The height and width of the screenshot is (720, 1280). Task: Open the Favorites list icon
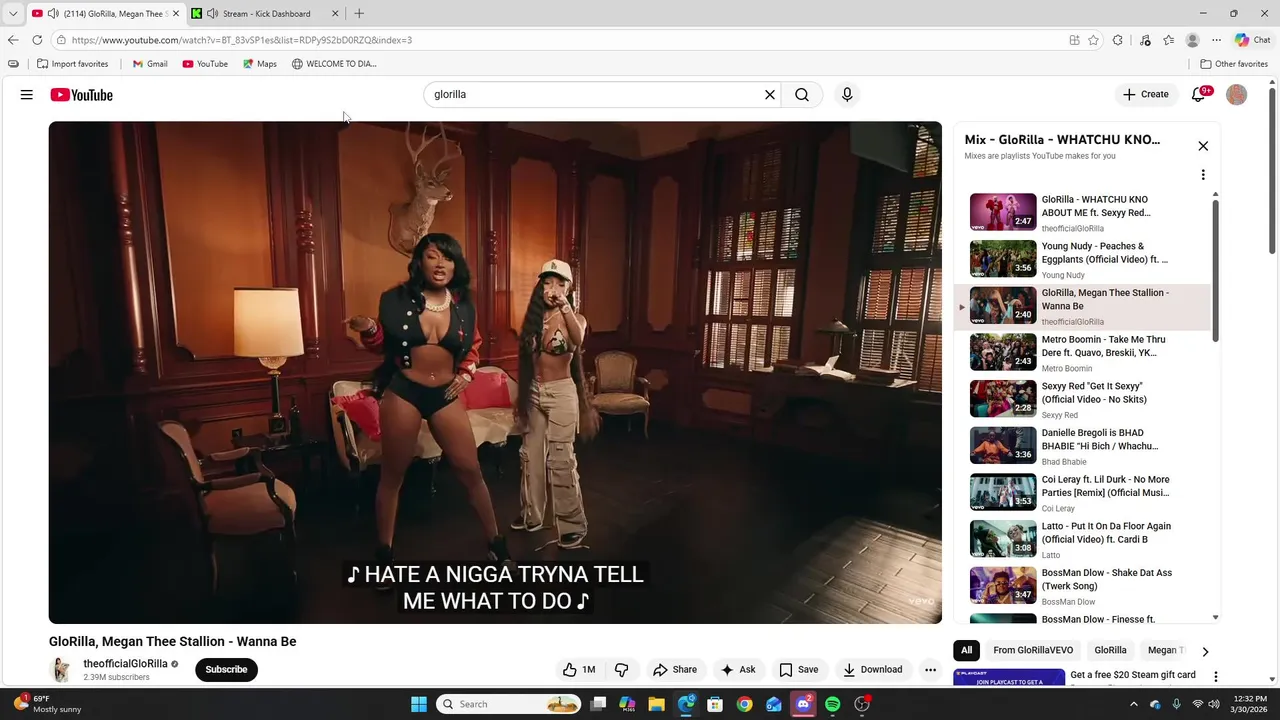pos(1168,40)
